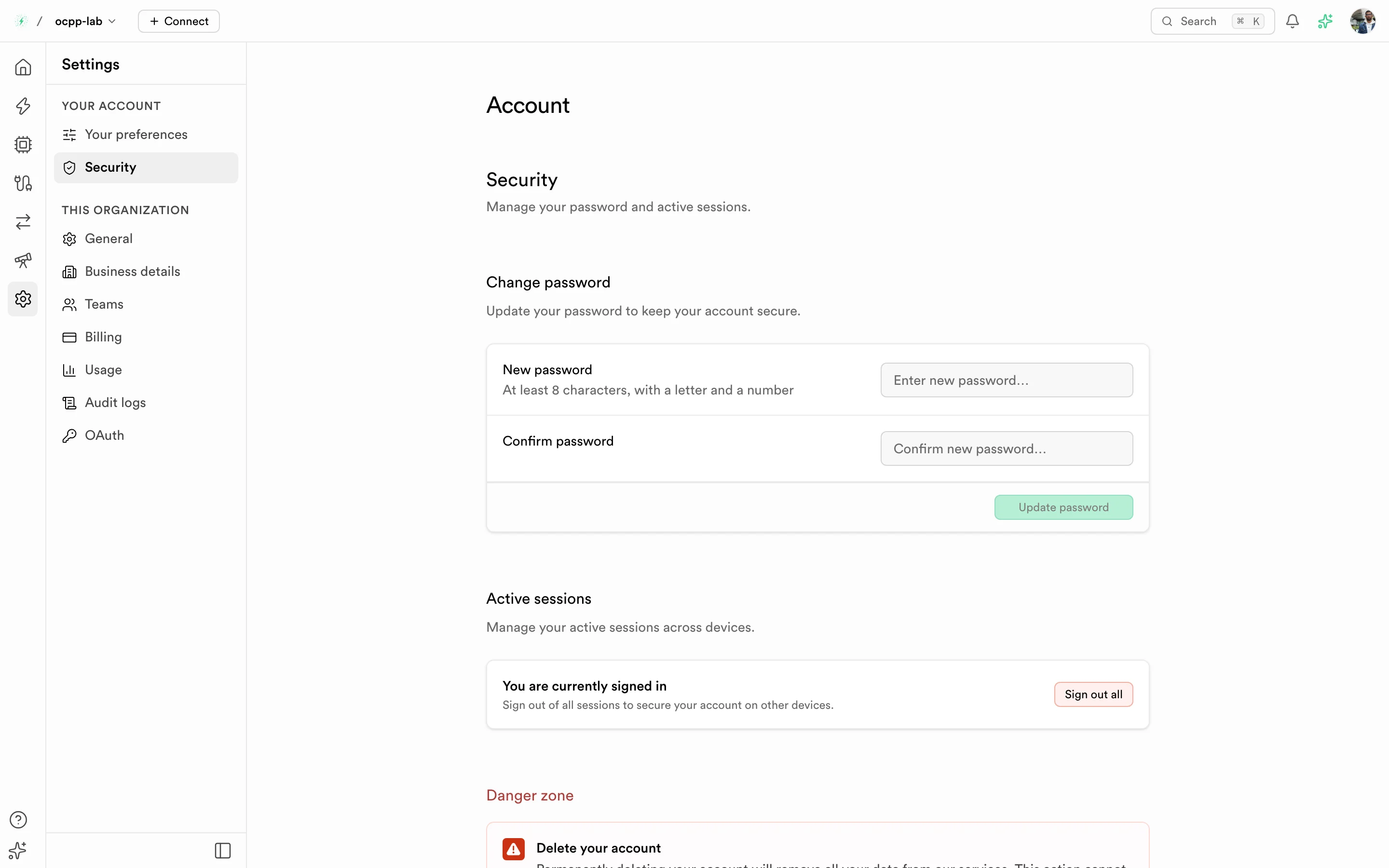Open OAuth settings
Image resolution: width=1389 pixels, height=868 pixels.
tap(146, 436)
